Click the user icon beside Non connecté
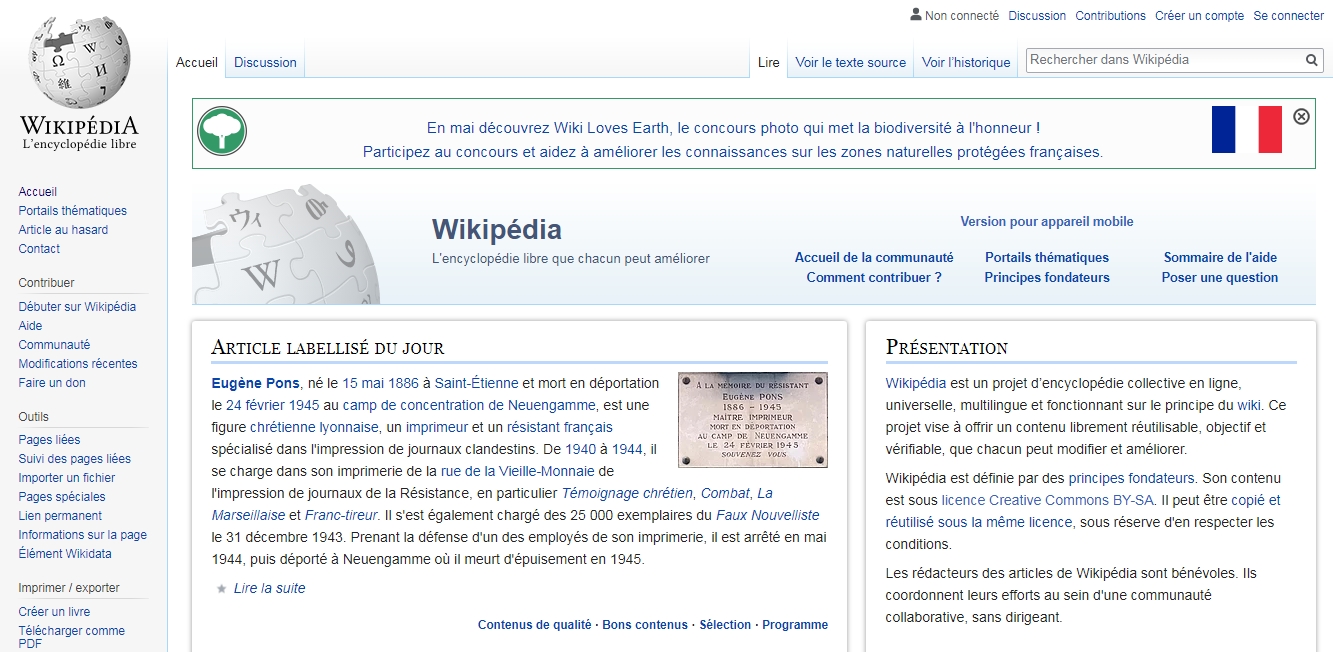The width and height of the screenshot is (1333, 652). [x=915, y=15]
